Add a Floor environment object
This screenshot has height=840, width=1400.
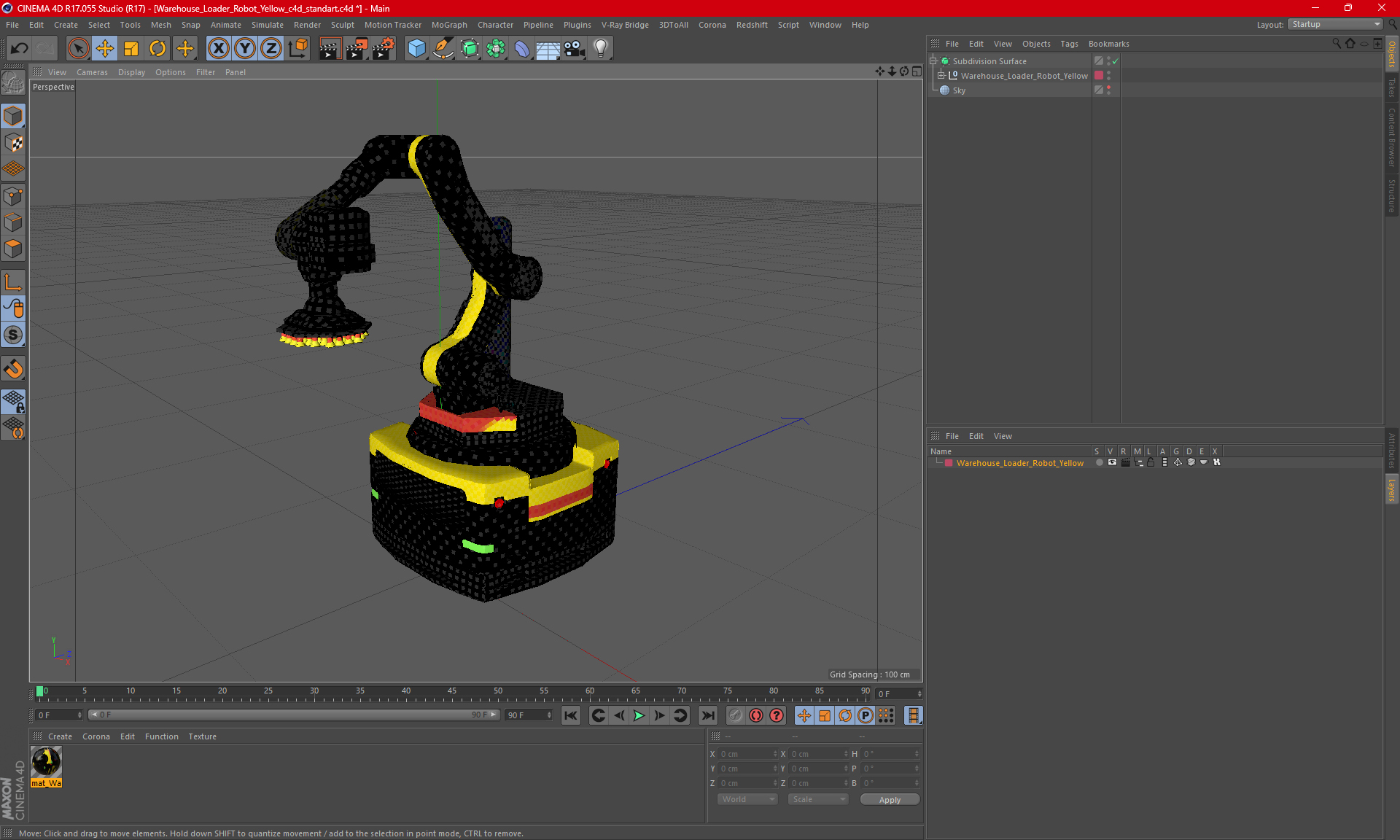click(x=548, y=49)
